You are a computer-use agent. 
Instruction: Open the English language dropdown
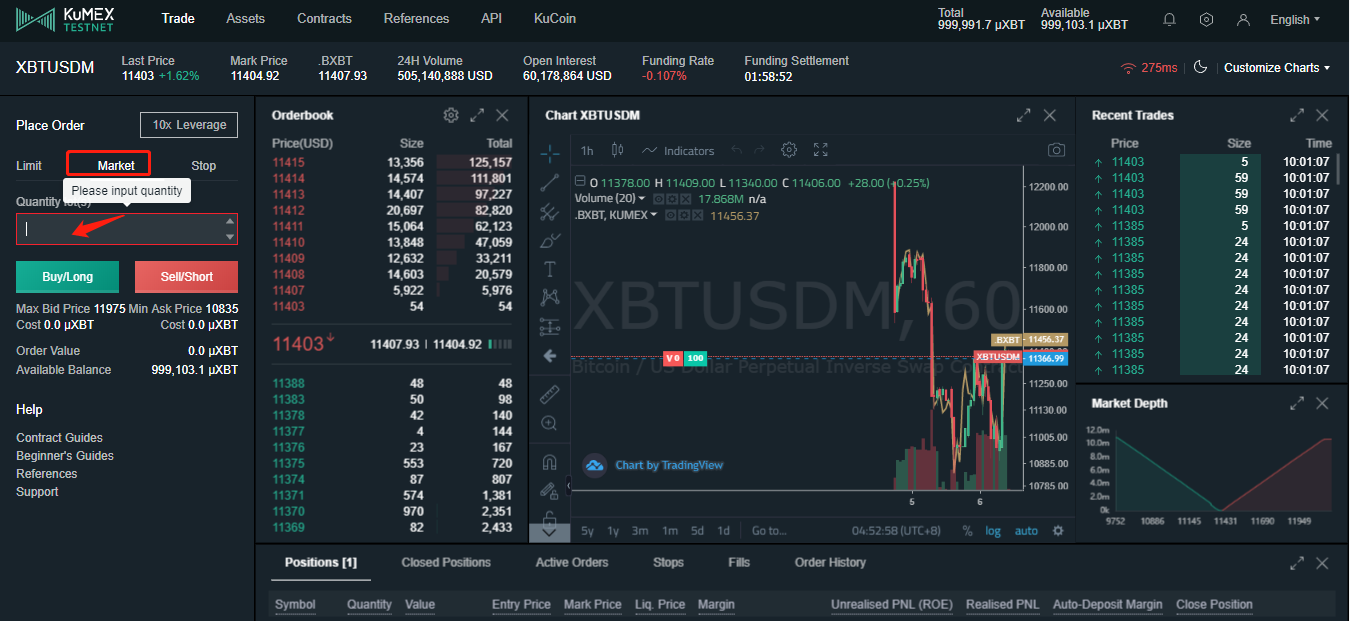click(1295, 19)
